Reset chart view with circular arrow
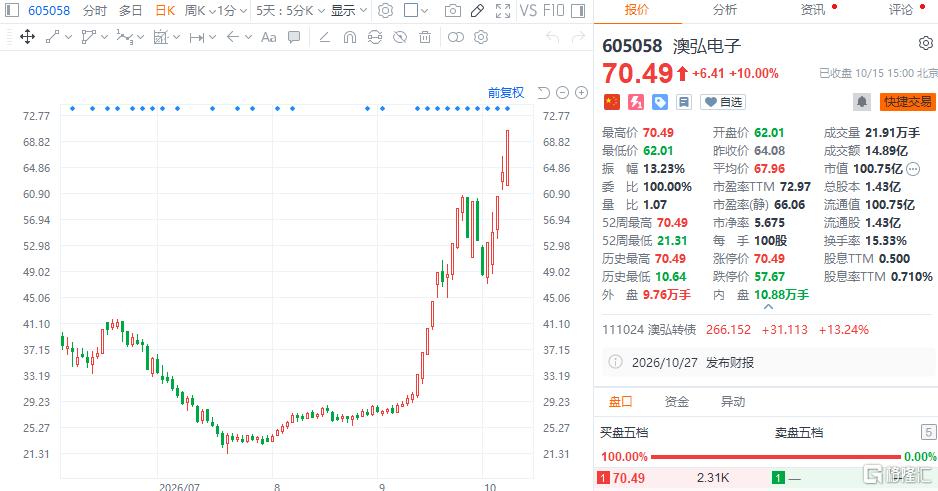 [x=543, y=93]
